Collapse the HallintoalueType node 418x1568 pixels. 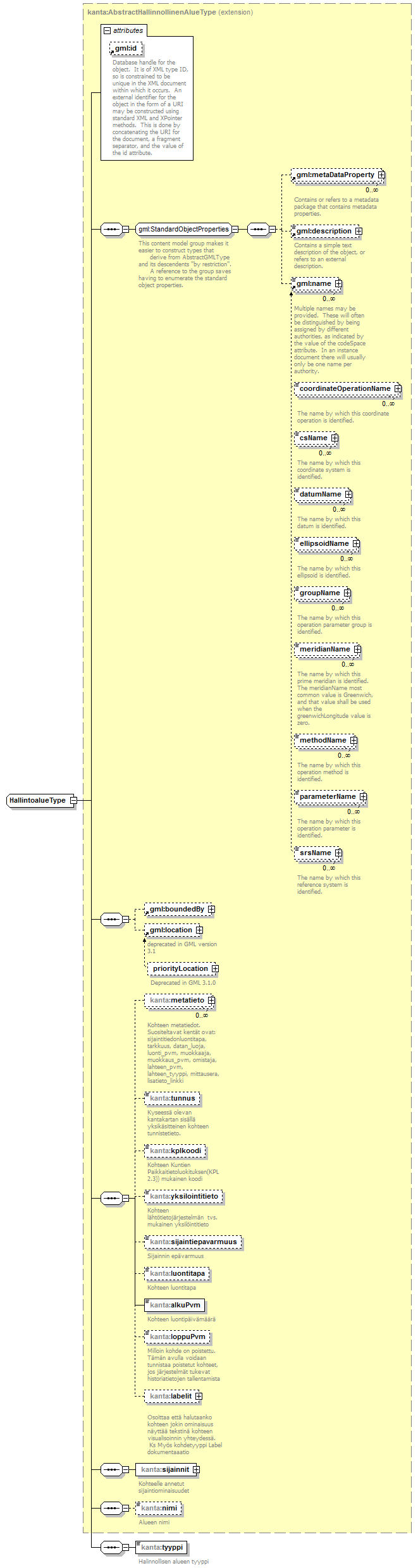point(73,800)
